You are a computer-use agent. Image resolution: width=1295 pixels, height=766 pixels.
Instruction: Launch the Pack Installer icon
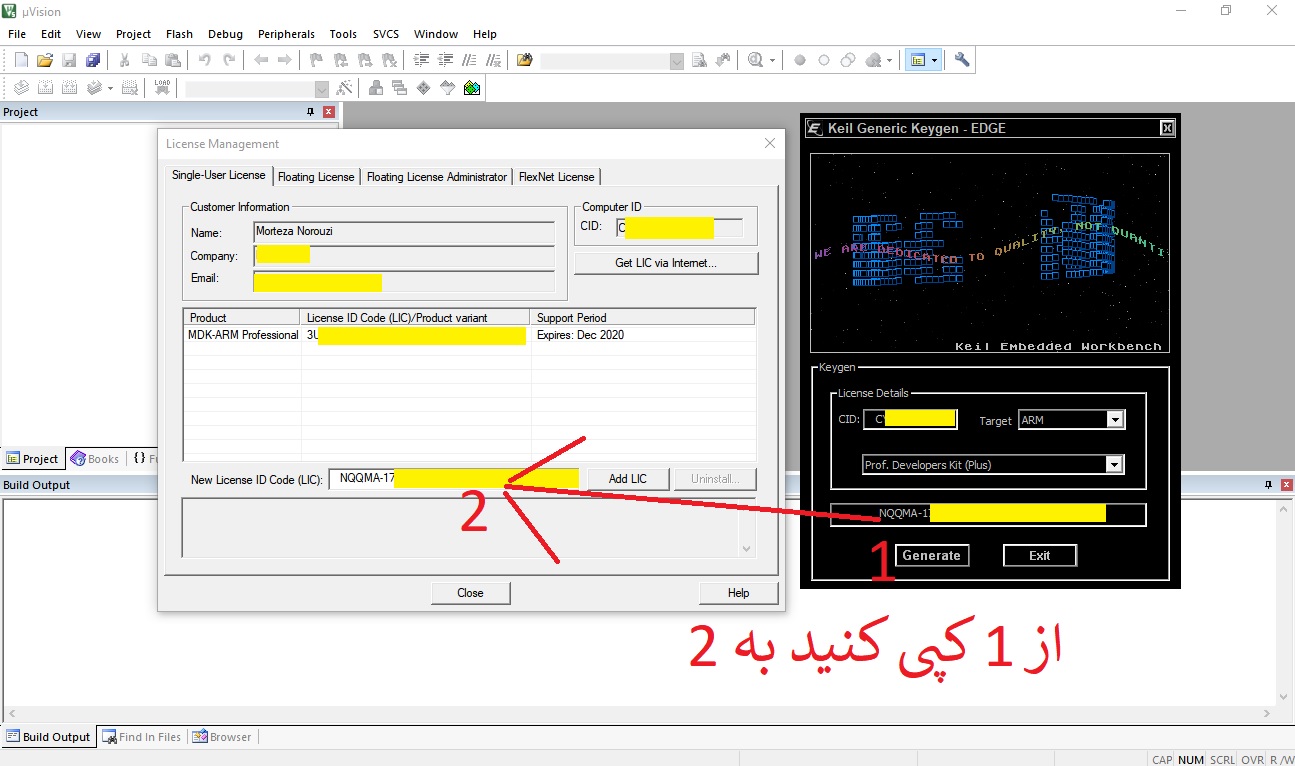point(472,88)
